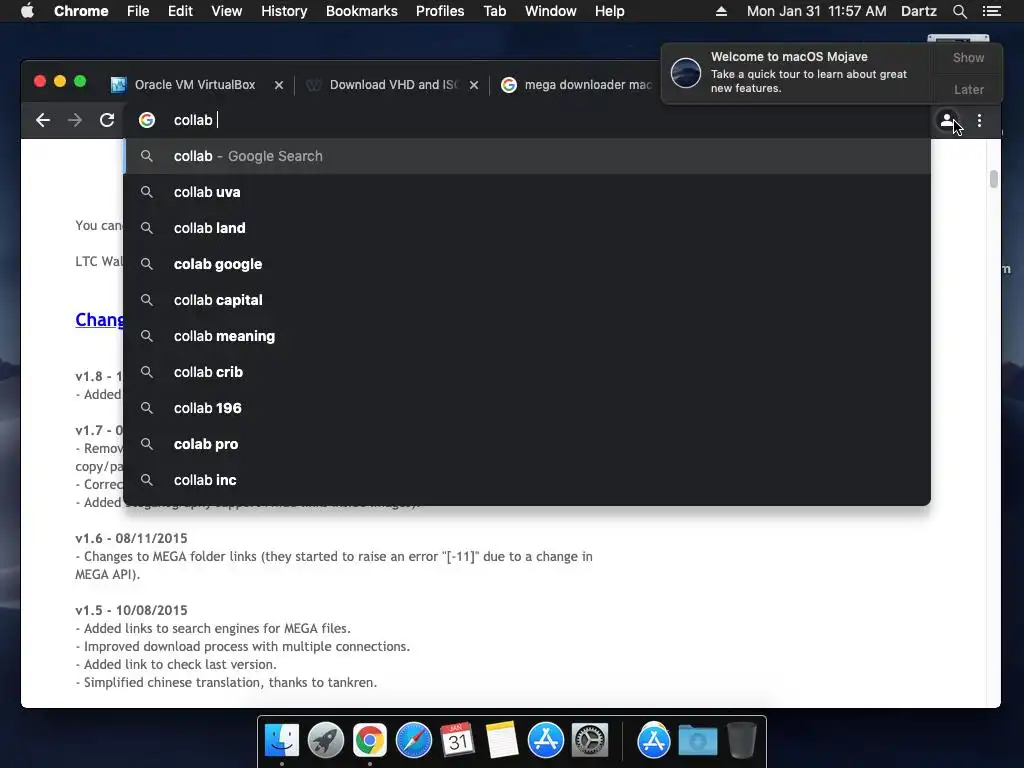Open the Bookmarks menu
This screenshot has width=1024, height=768.
[362, 11]
